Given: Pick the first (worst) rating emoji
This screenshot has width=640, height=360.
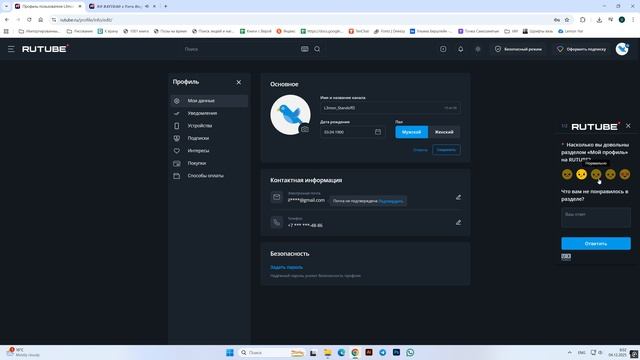Looking at the screenshot, I should [567, 175].
